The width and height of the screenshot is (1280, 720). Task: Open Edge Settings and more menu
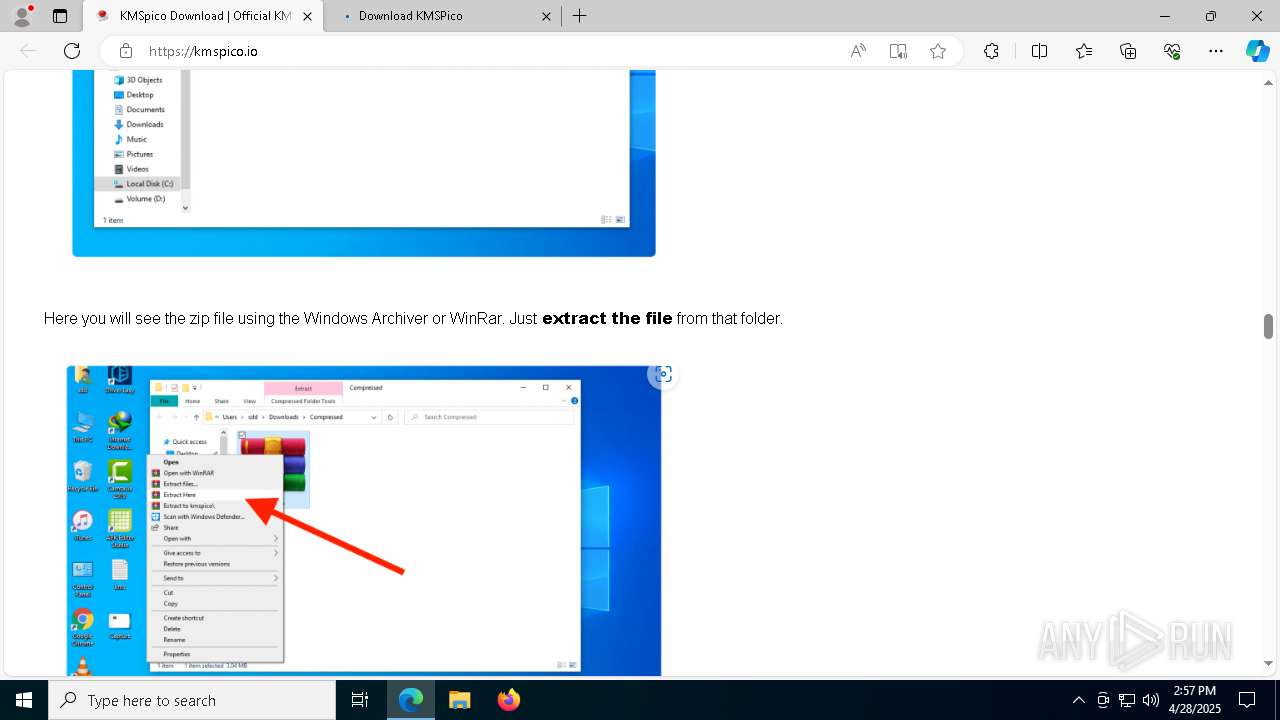click(1216, 51)
